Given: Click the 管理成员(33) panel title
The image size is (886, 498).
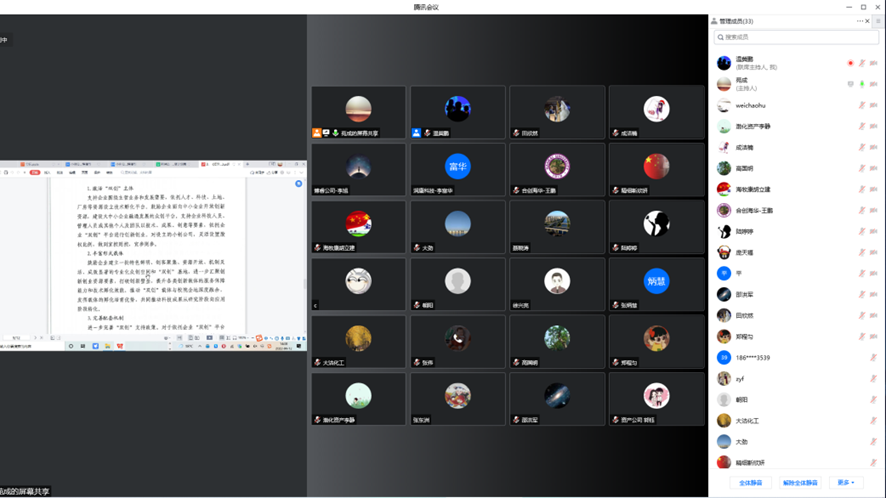Looking at the screenshot, I should [x=736, y=21].
